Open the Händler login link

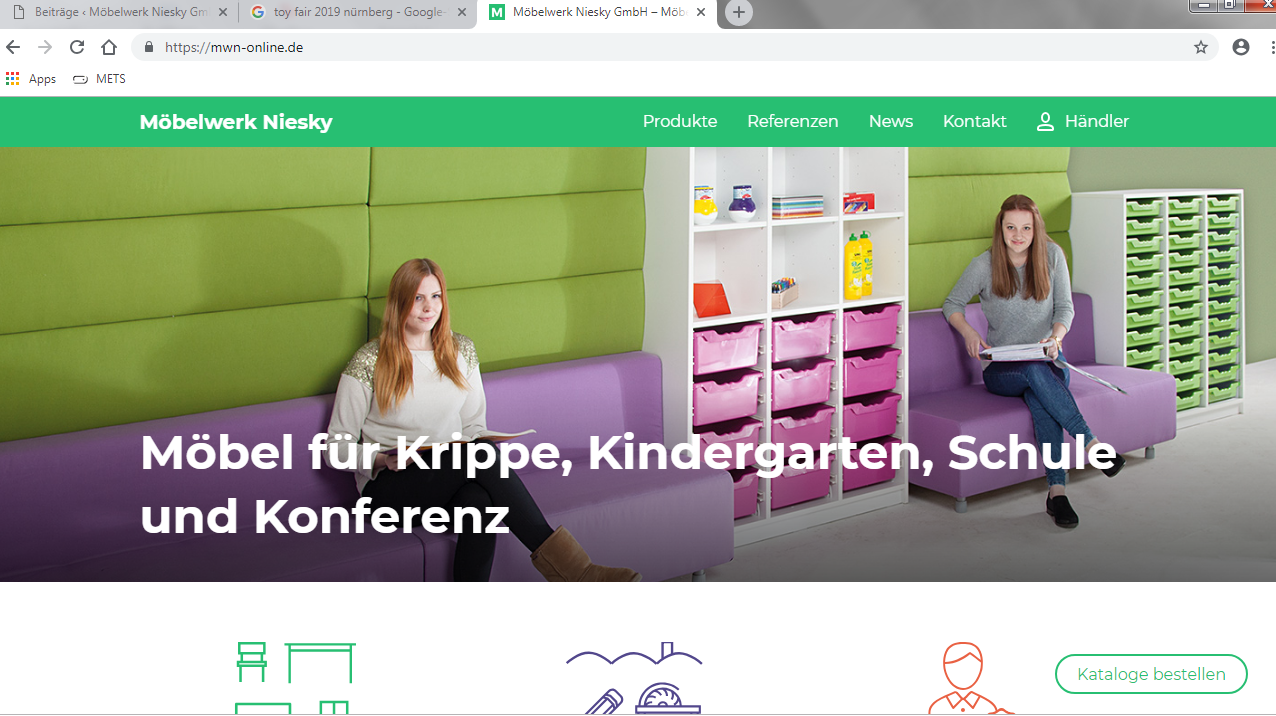1082,121
